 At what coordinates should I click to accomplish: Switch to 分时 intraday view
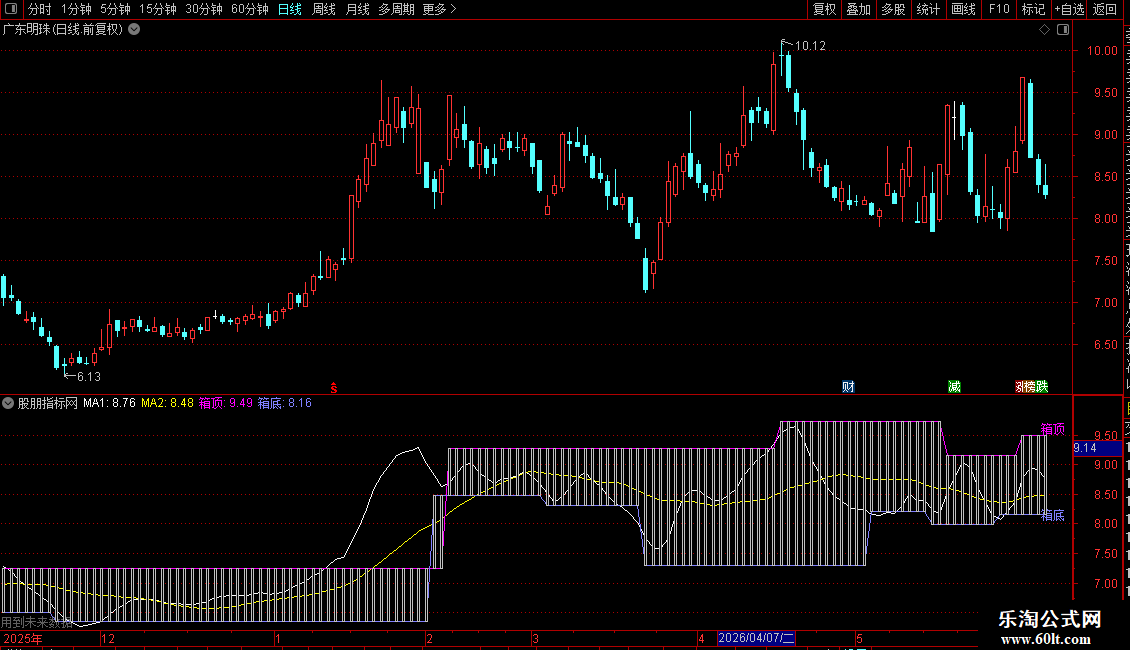(x=40, y=9)
